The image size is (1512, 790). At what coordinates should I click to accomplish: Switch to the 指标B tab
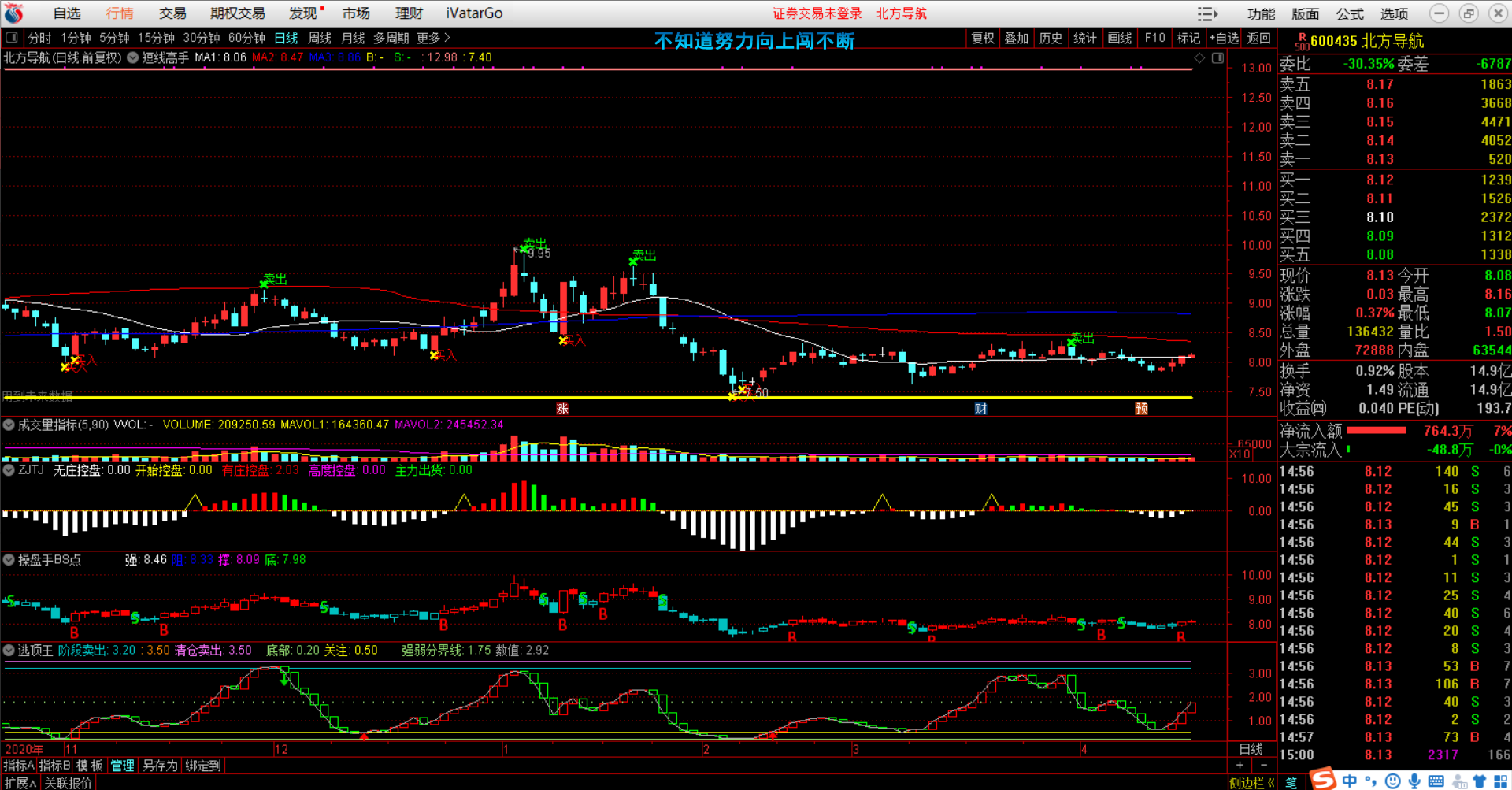pos(54,766)
